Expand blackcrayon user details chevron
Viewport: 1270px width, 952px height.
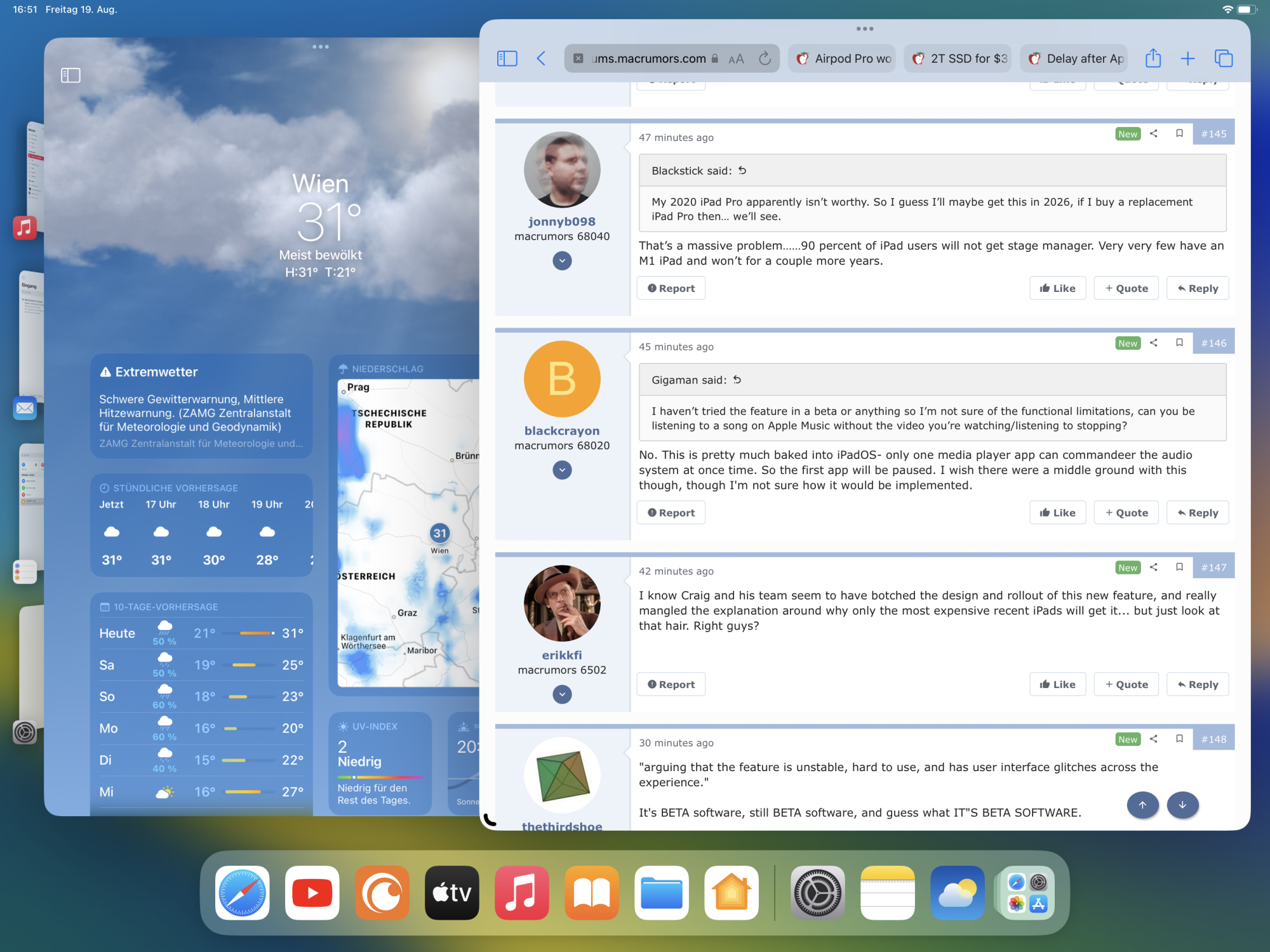click(562, 470)
